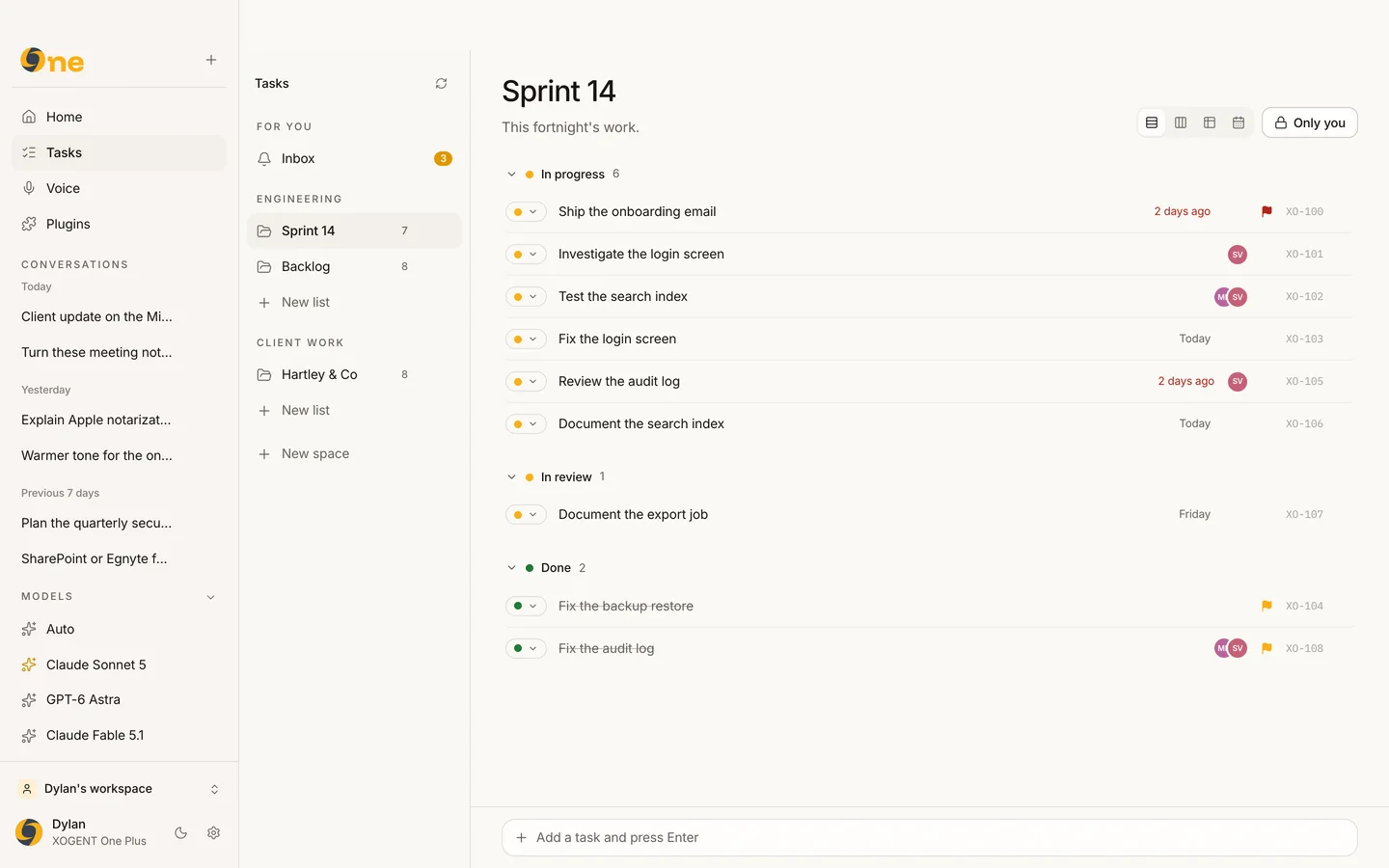Open the Backlog list

point(355,266)
